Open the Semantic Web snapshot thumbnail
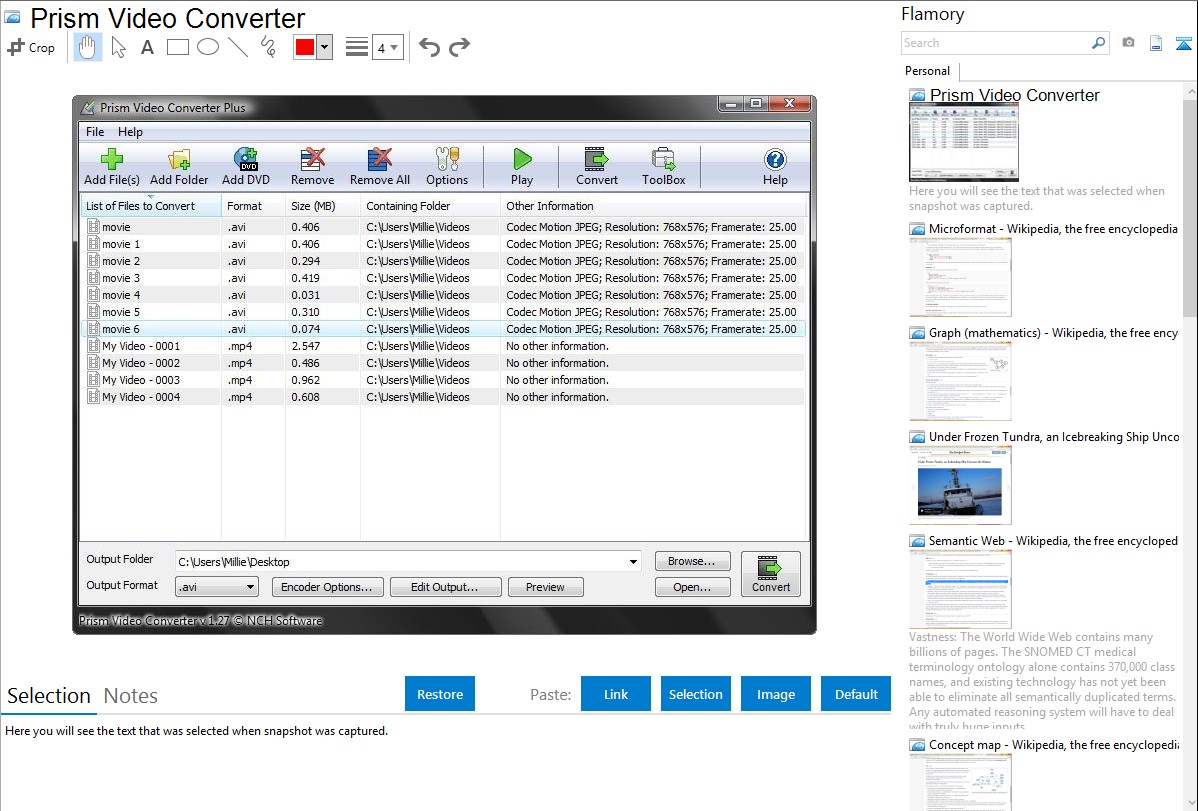The image size is (1198, 811). (x=960, y=589)
